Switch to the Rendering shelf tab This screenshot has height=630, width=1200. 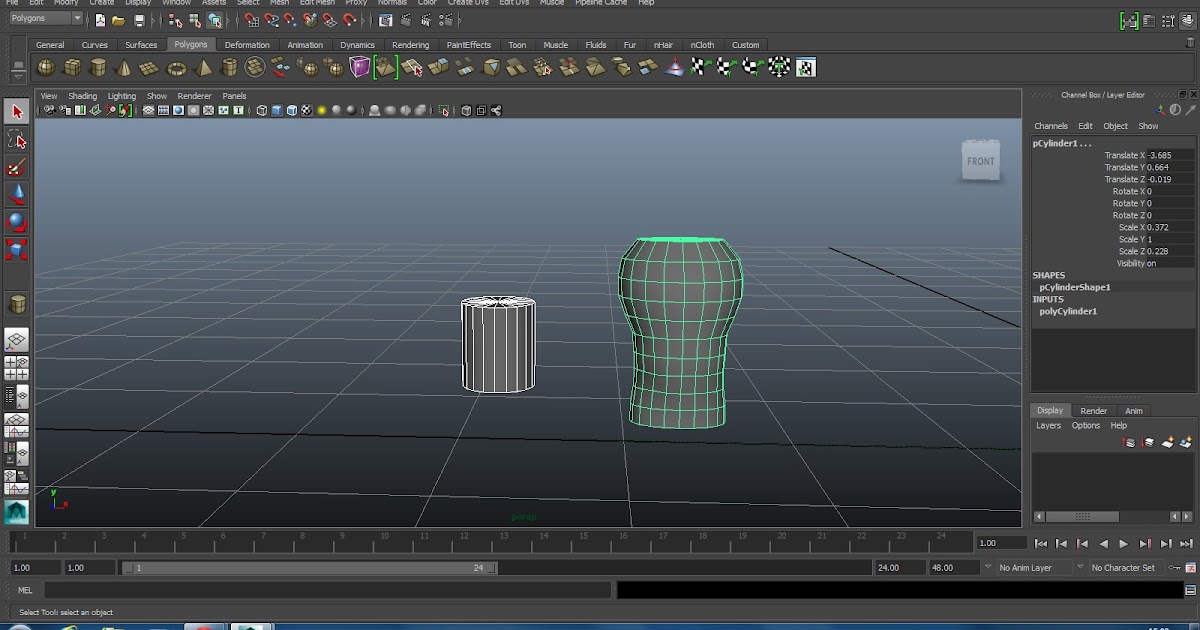[409, 44]
